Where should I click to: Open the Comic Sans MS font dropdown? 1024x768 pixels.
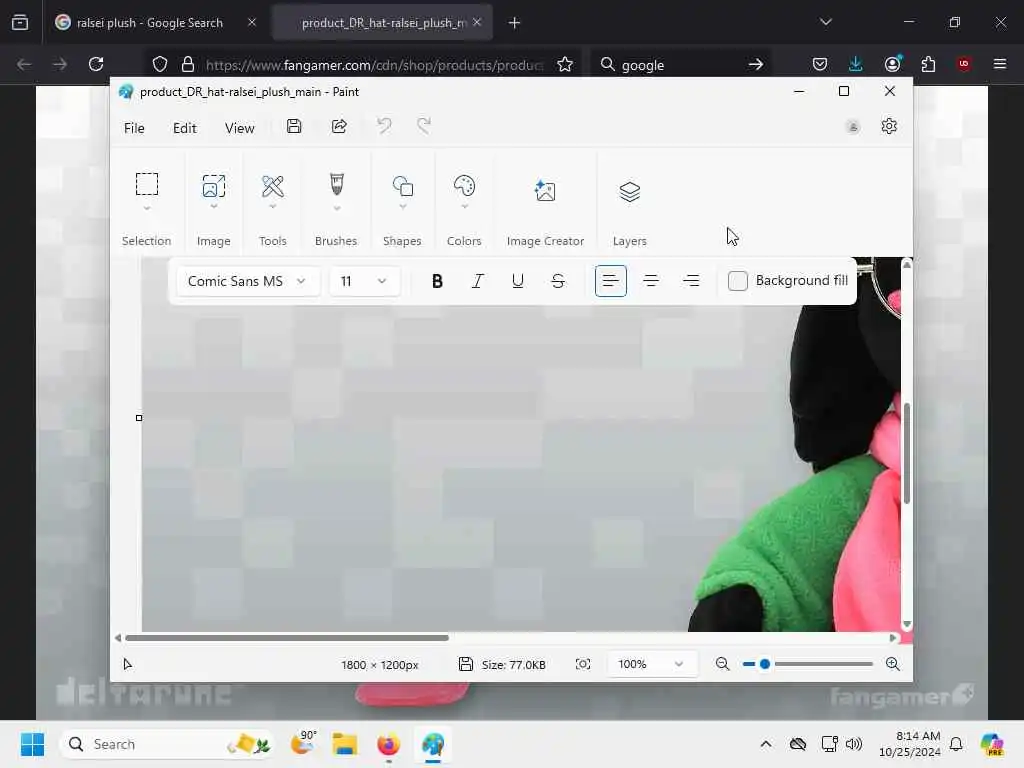click(x=248, y=281)
